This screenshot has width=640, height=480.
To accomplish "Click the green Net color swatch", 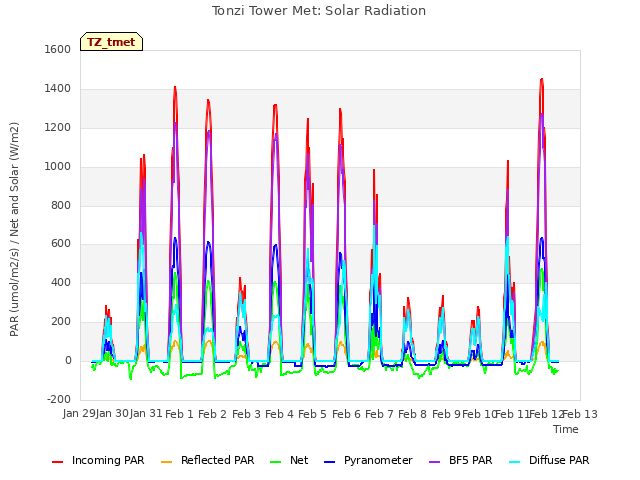I will [276, 462].
